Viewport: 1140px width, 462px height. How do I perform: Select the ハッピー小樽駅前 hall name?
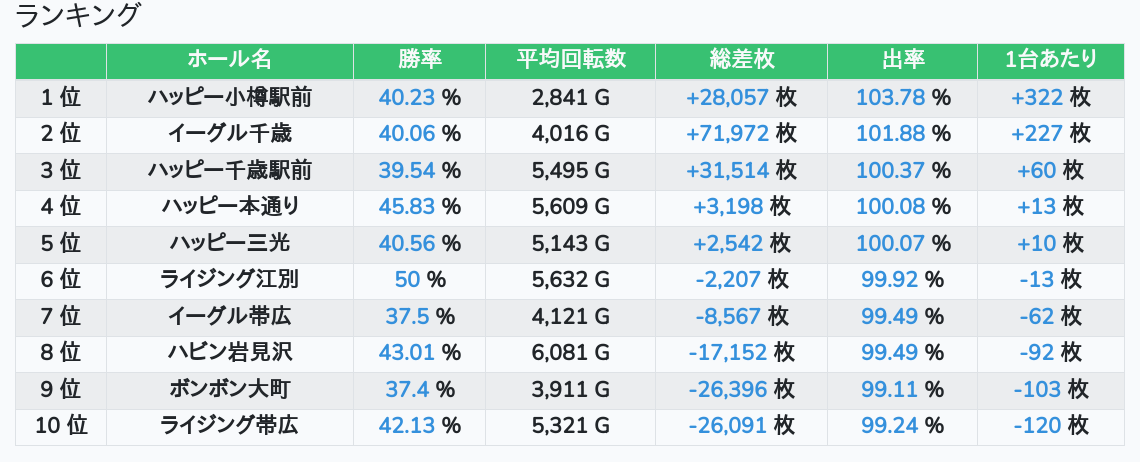pyautogui.click(x=229, y=97)
